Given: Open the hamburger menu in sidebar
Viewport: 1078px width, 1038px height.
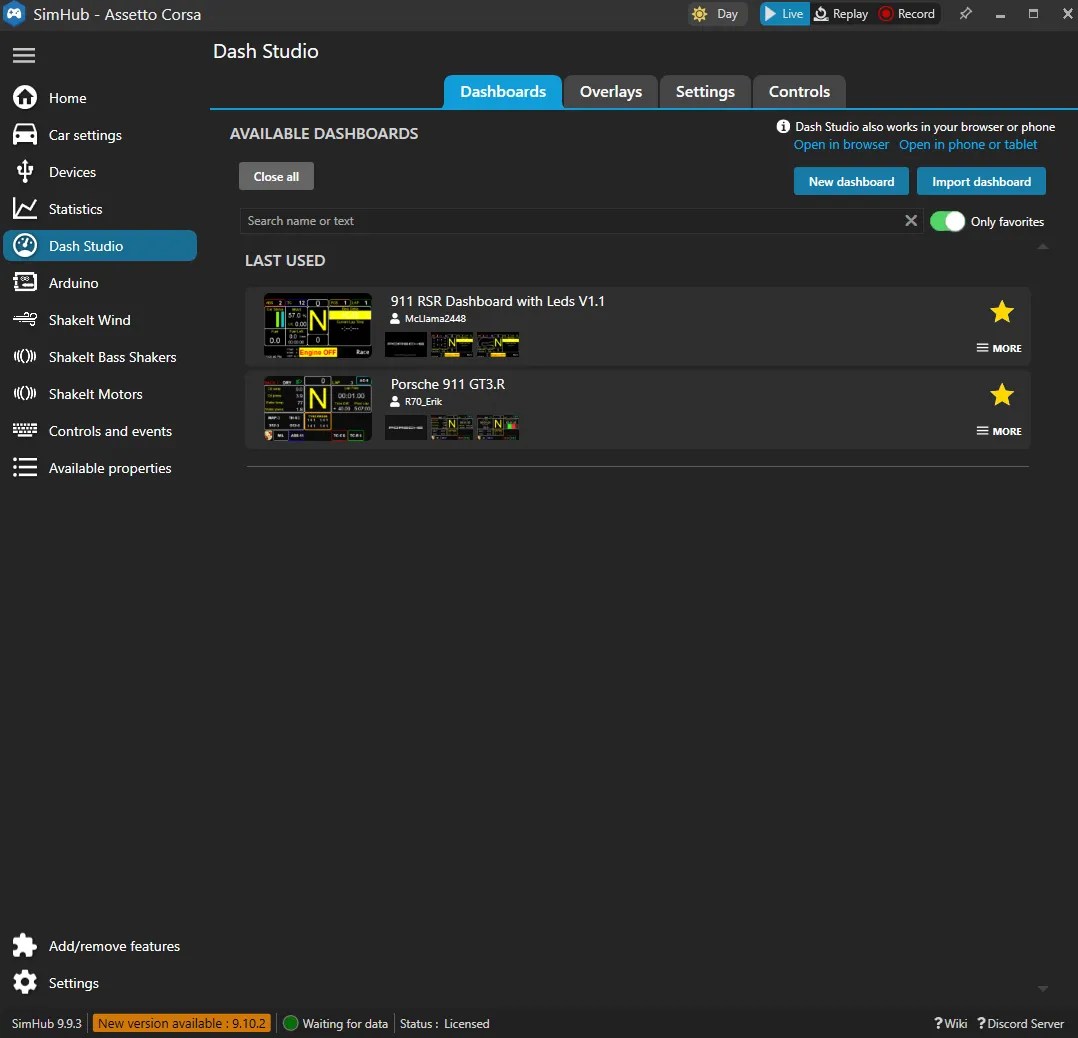Looking at the screenshot, I should (24, 55).
